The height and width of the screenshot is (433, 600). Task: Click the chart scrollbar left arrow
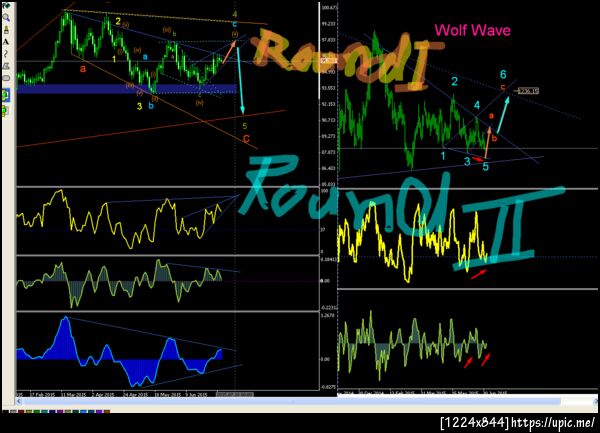[19, 401]
